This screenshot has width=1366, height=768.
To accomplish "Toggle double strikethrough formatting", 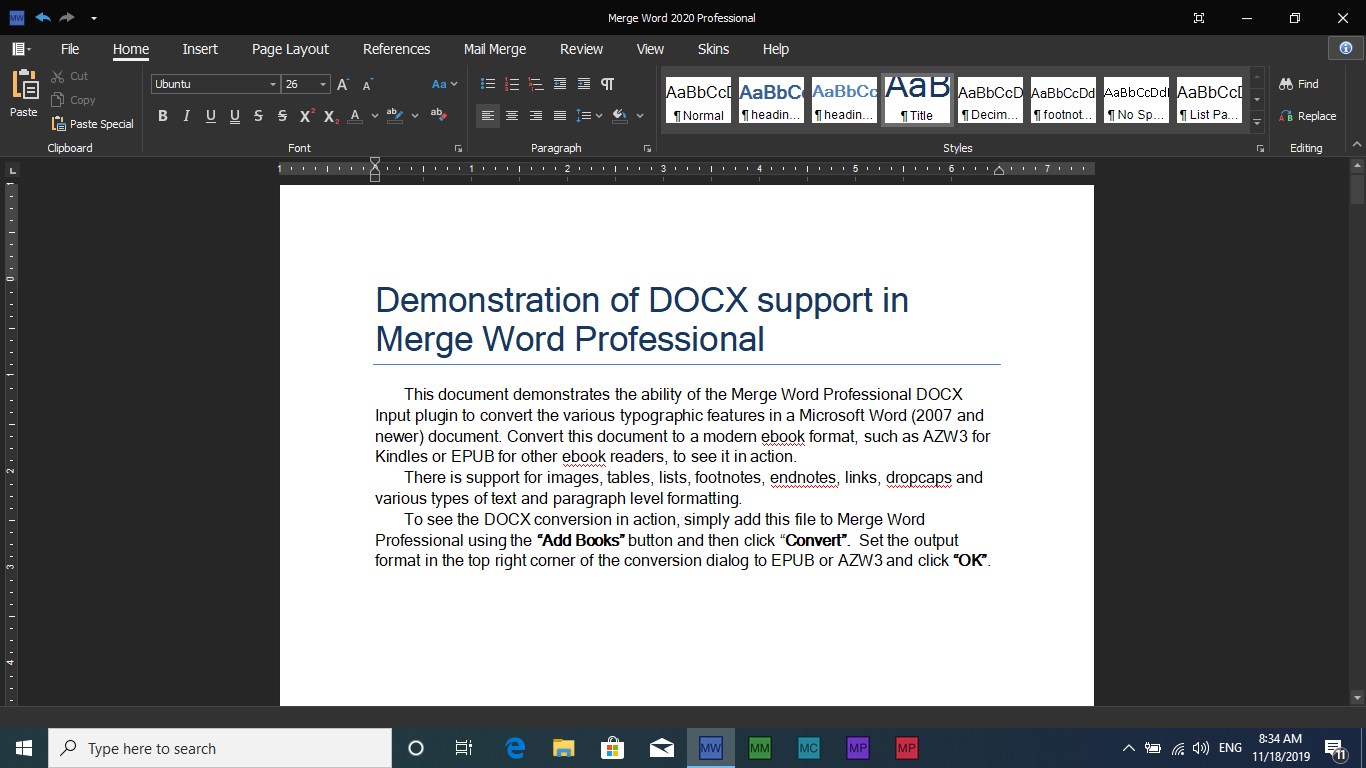I will pyautogui.click(x=283, y=116).
